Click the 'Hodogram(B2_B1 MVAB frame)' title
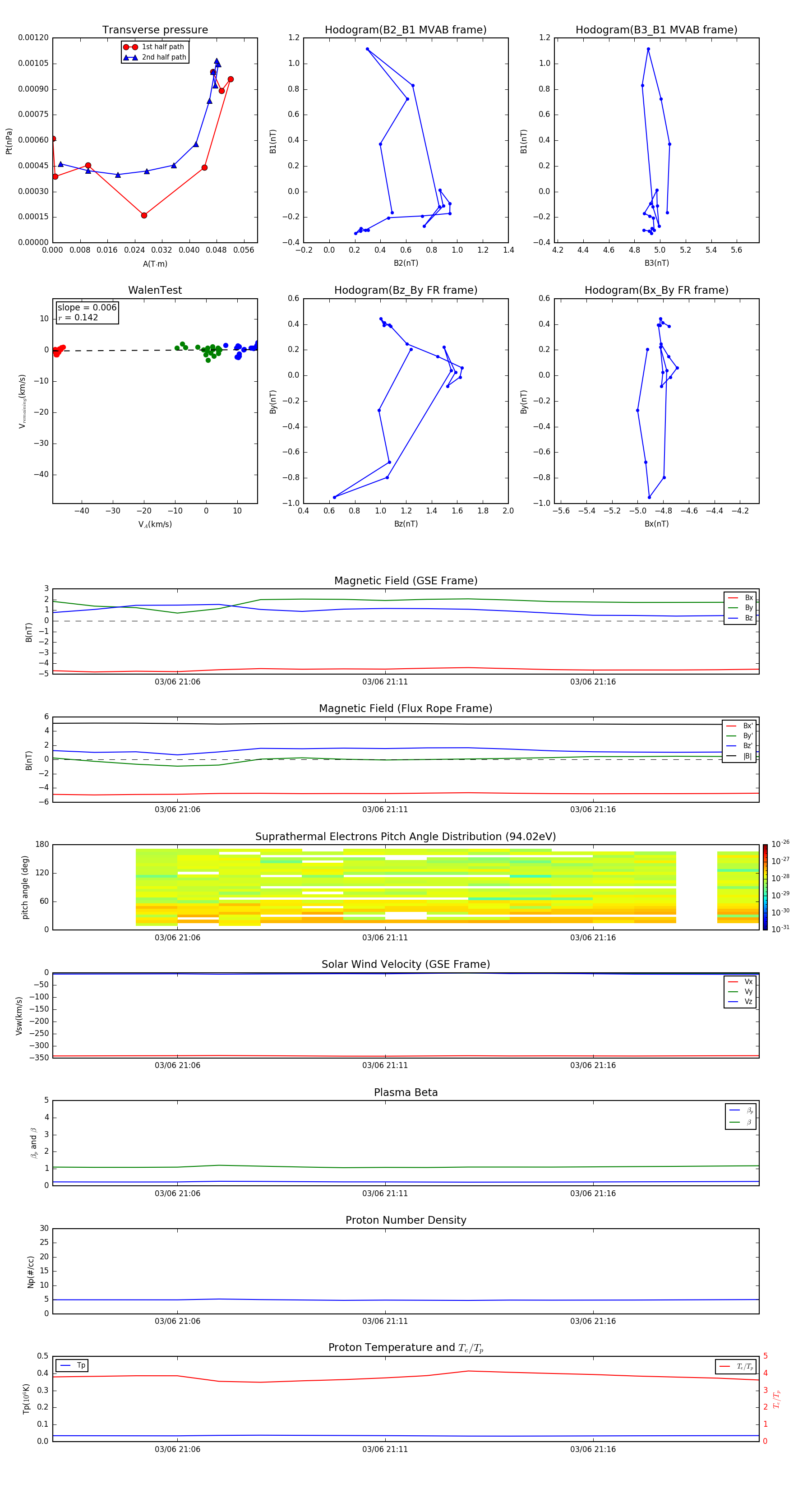The width and height of the screenshot is (812, 1489). 406,30
